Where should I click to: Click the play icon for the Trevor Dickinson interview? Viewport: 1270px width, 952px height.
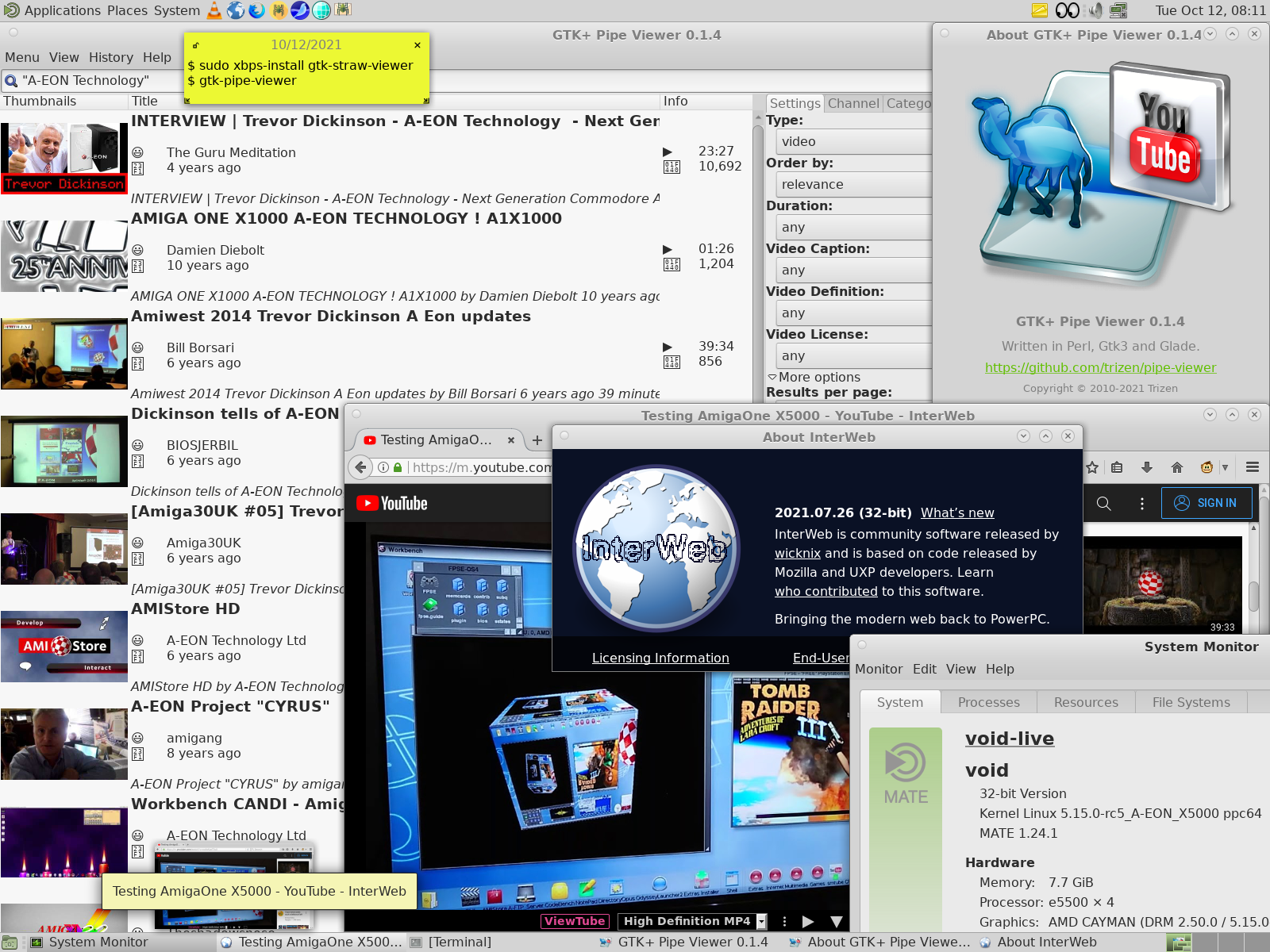tap(668, 152)
